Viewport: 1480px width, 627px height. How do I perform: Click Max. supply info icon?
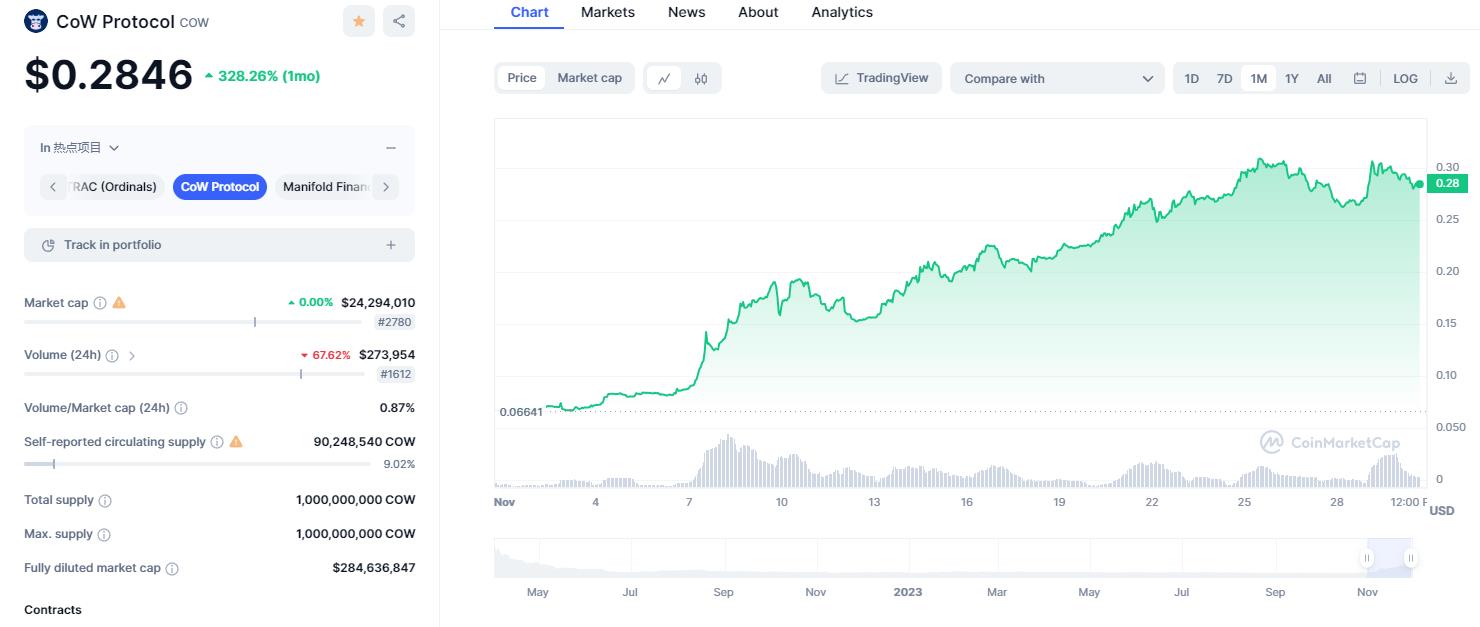tap(104, 535)
